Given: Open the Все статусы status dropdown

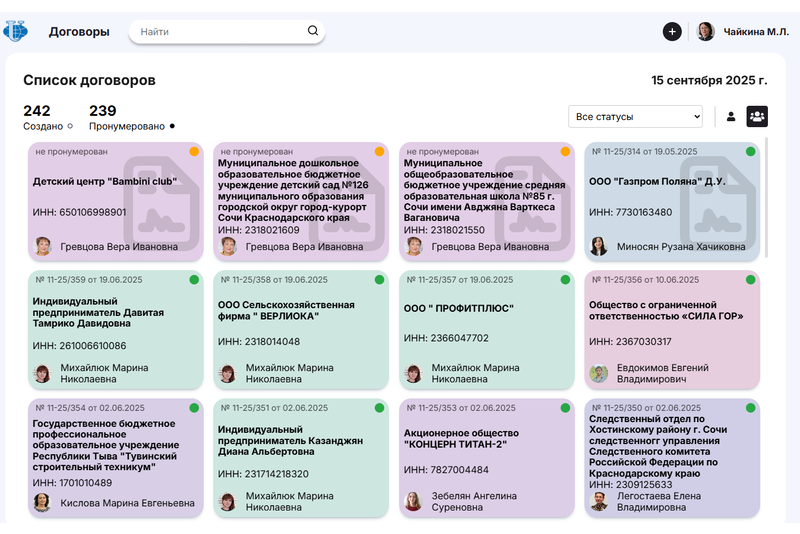Looking at the screenshot, I should pyautogui.click(x=635, y=116).
